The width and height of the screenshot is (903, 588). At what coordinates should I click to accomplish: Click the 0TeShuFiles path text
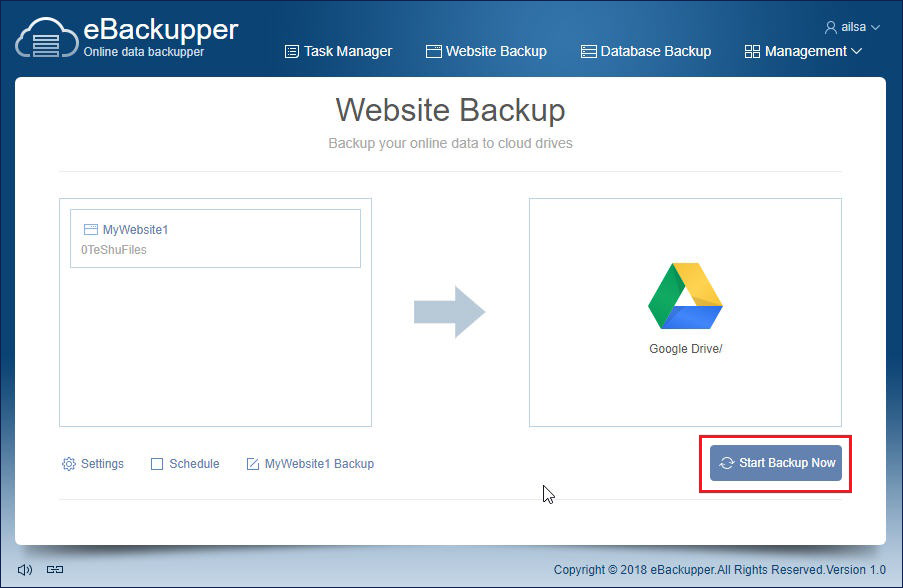pos(113,249)
